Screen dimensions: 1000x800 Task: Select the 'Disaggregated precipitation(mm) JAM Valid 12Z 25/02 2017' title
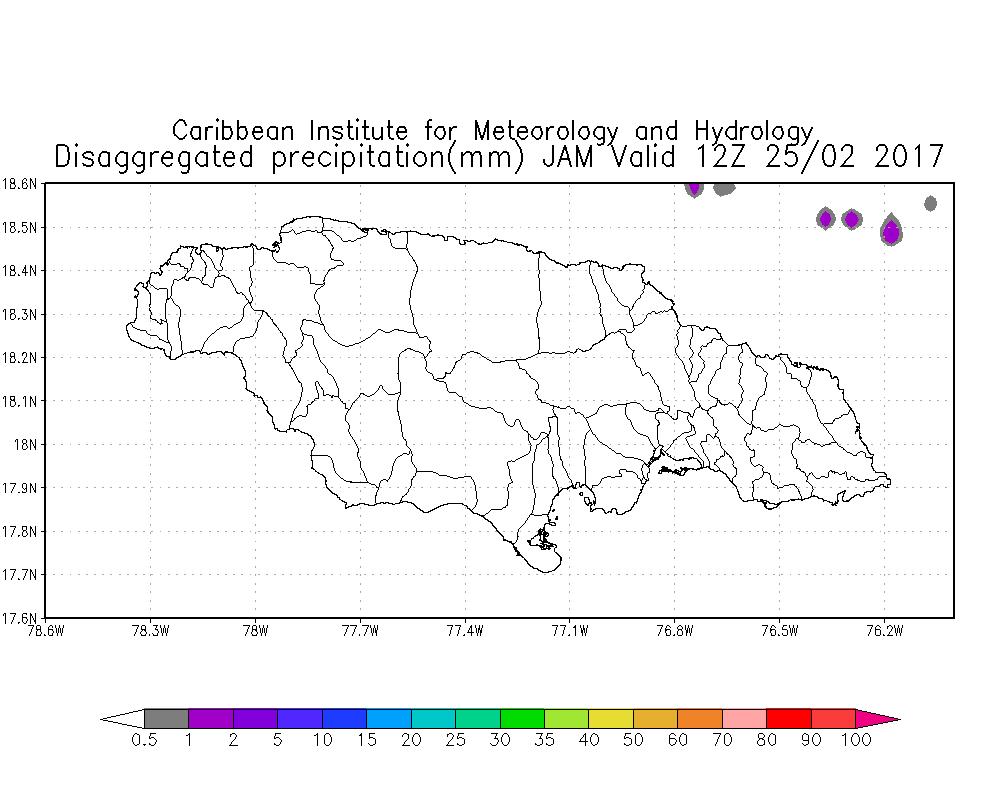[499, 157]
